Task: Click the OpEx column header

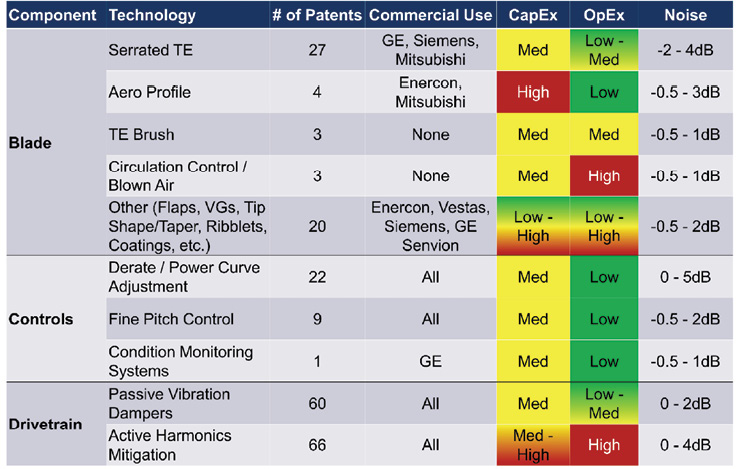Action: click(x=603, y=15)
